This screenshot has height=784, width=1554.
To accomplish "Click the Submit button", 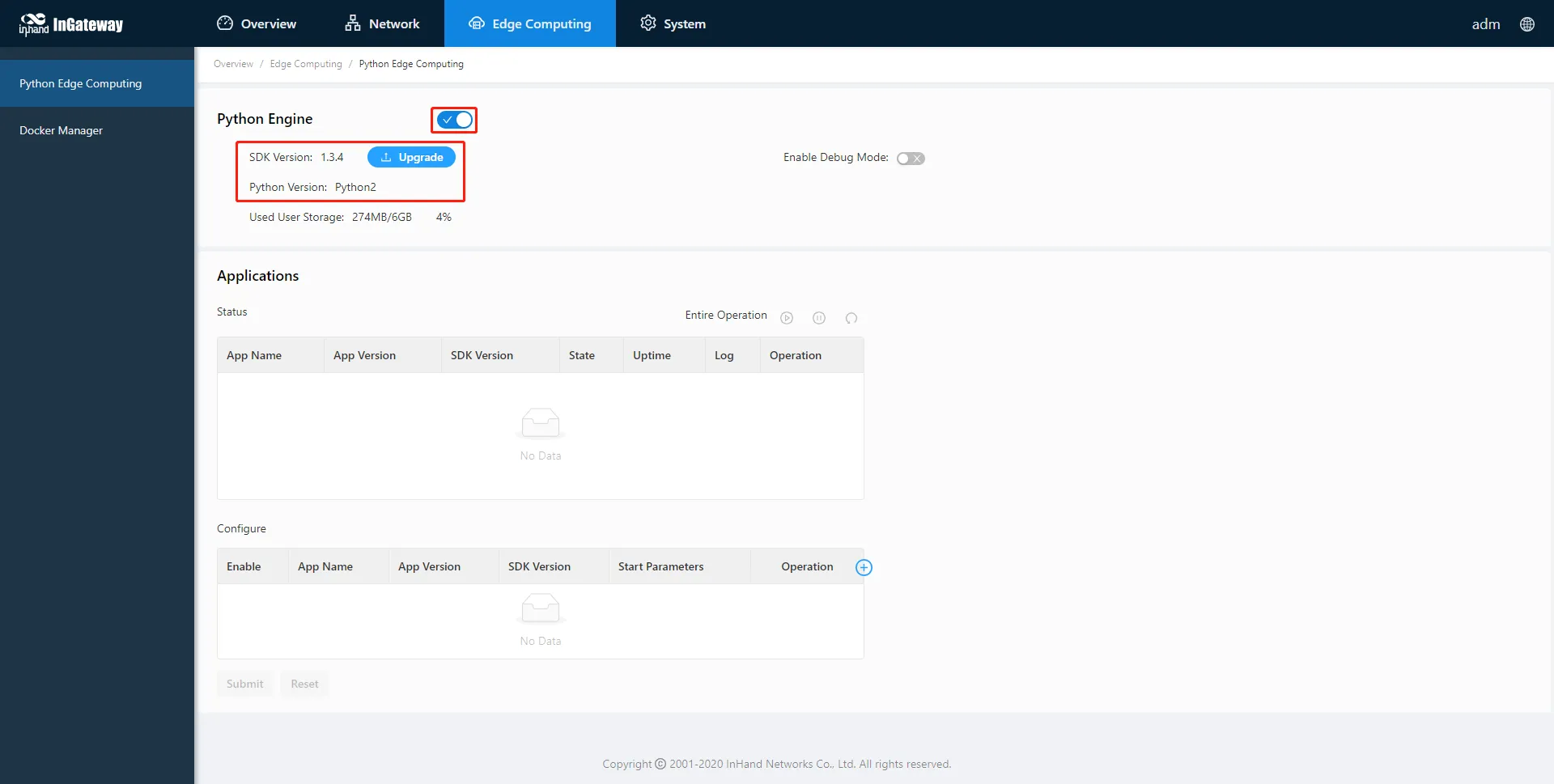I will [x=244, y=684].
